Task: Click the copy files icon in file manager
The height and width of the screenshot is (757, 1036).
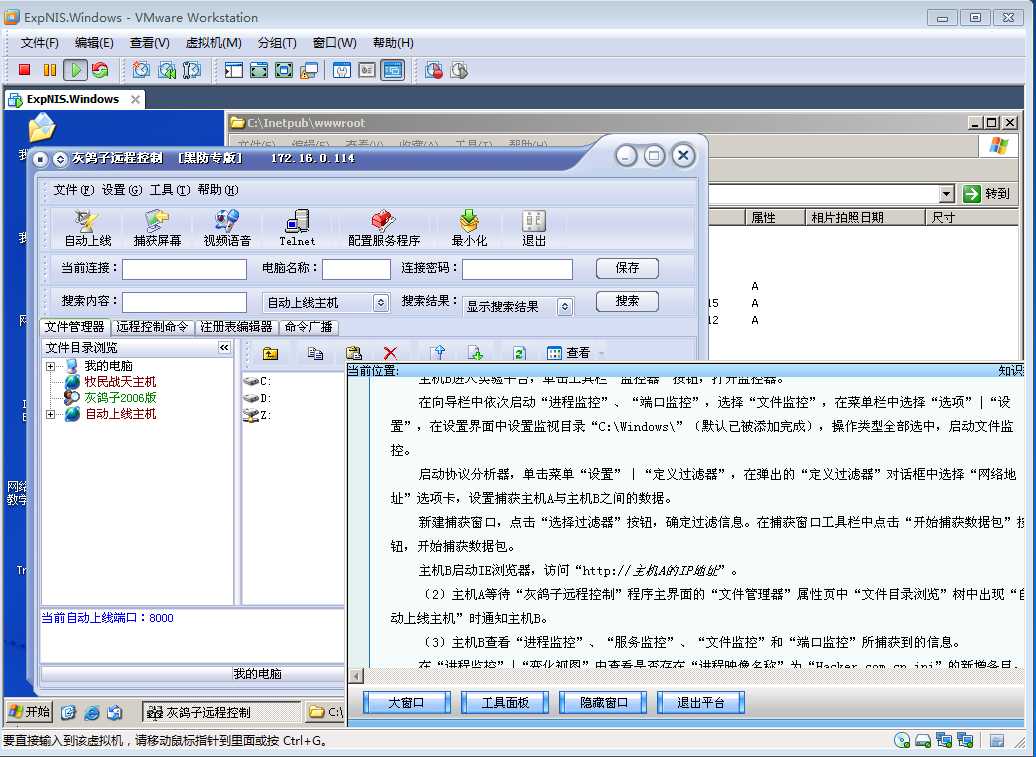Action: [x=315, y=353]
